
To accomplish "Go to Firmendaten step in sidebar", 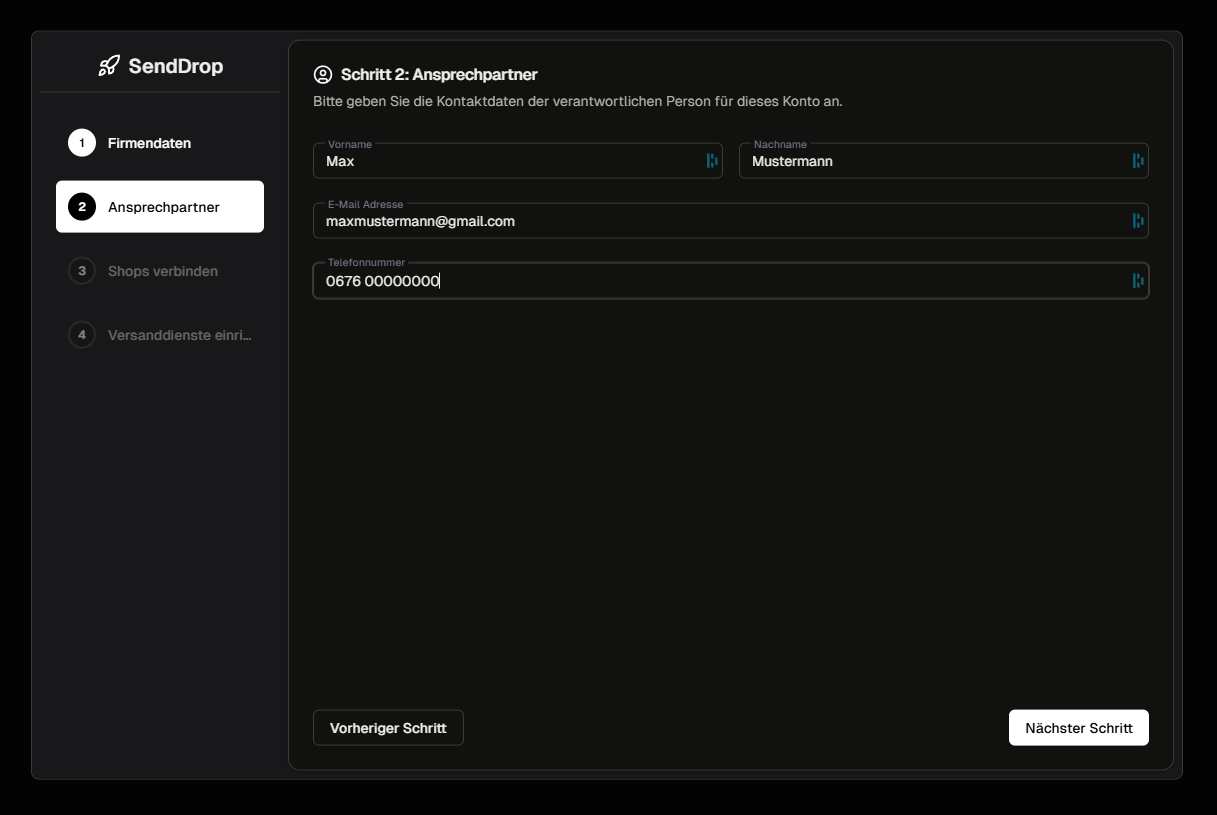I will point(160,143).
